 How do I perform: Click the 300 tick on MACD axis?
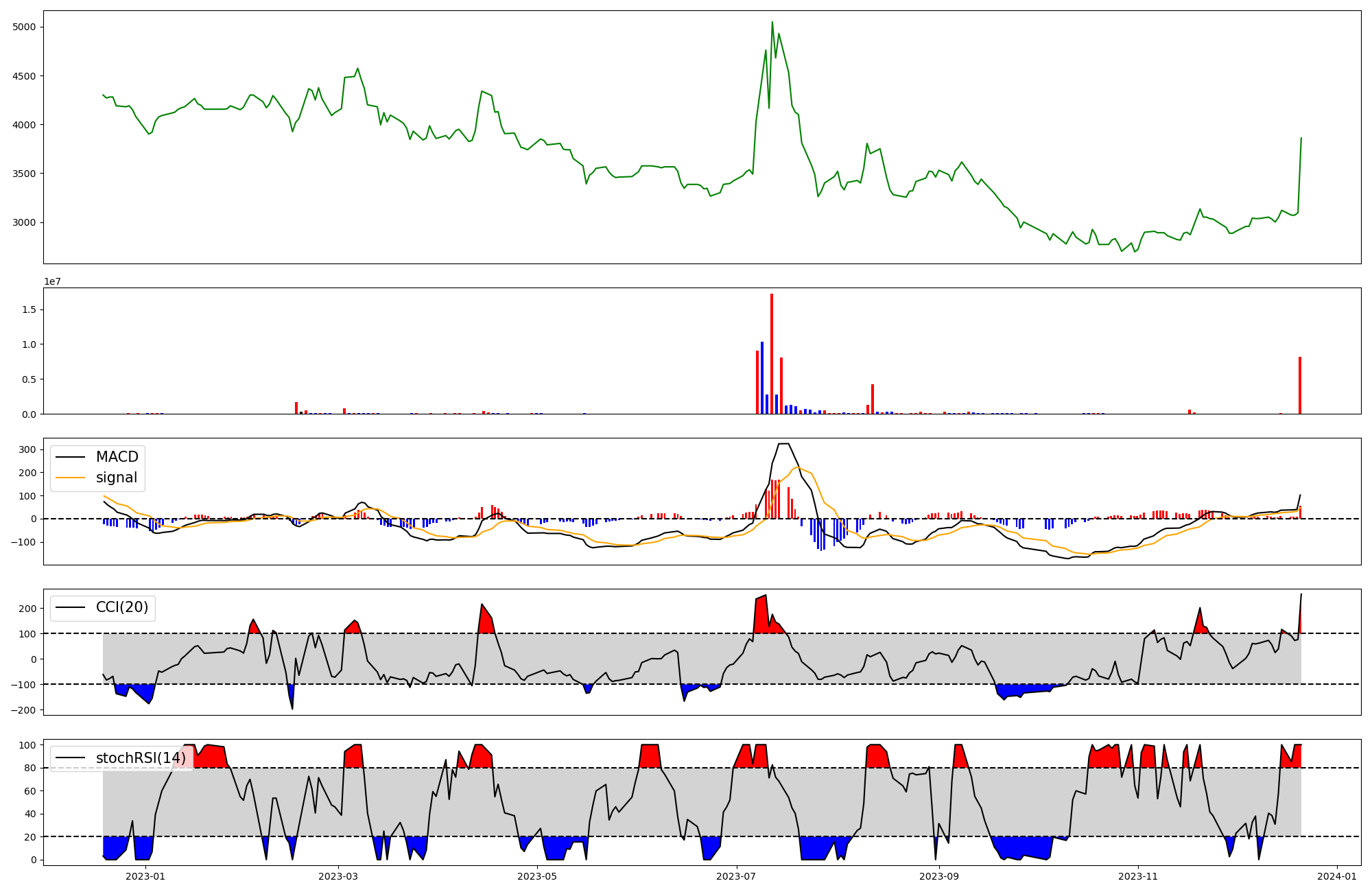(x=27, y=449)
